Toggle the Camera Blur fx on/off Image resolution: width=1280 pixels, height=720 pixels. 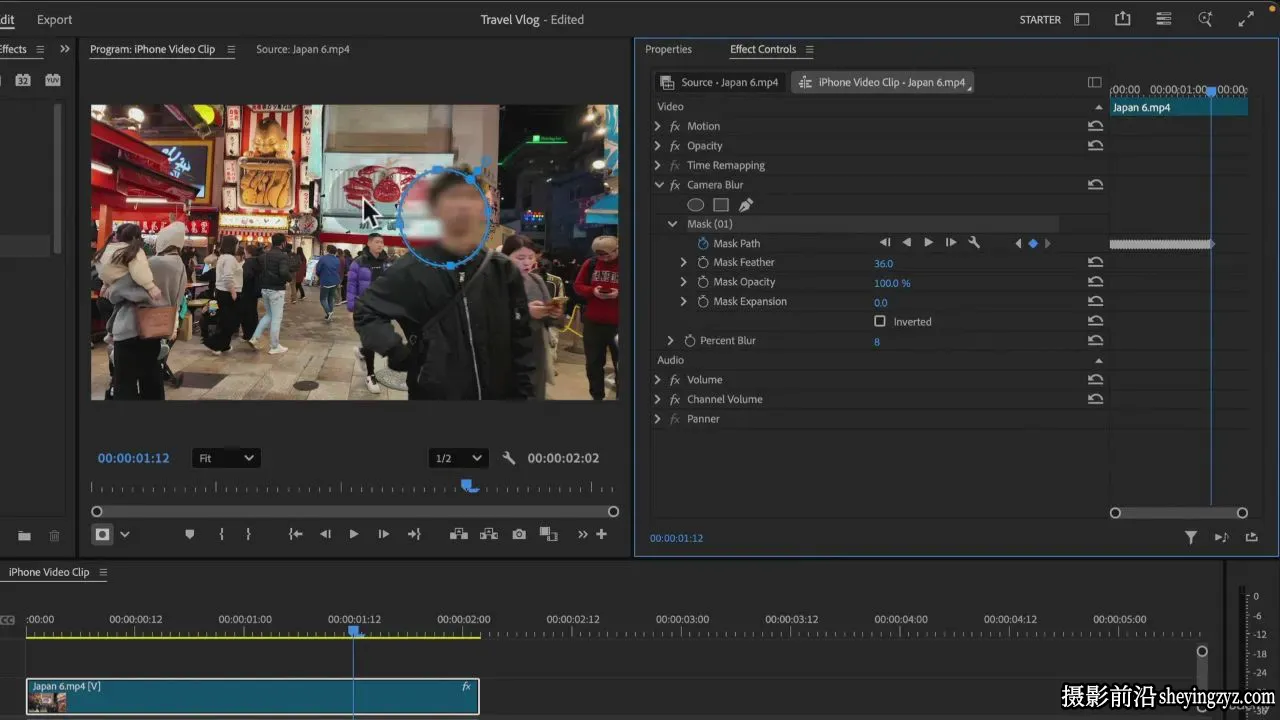675,185
